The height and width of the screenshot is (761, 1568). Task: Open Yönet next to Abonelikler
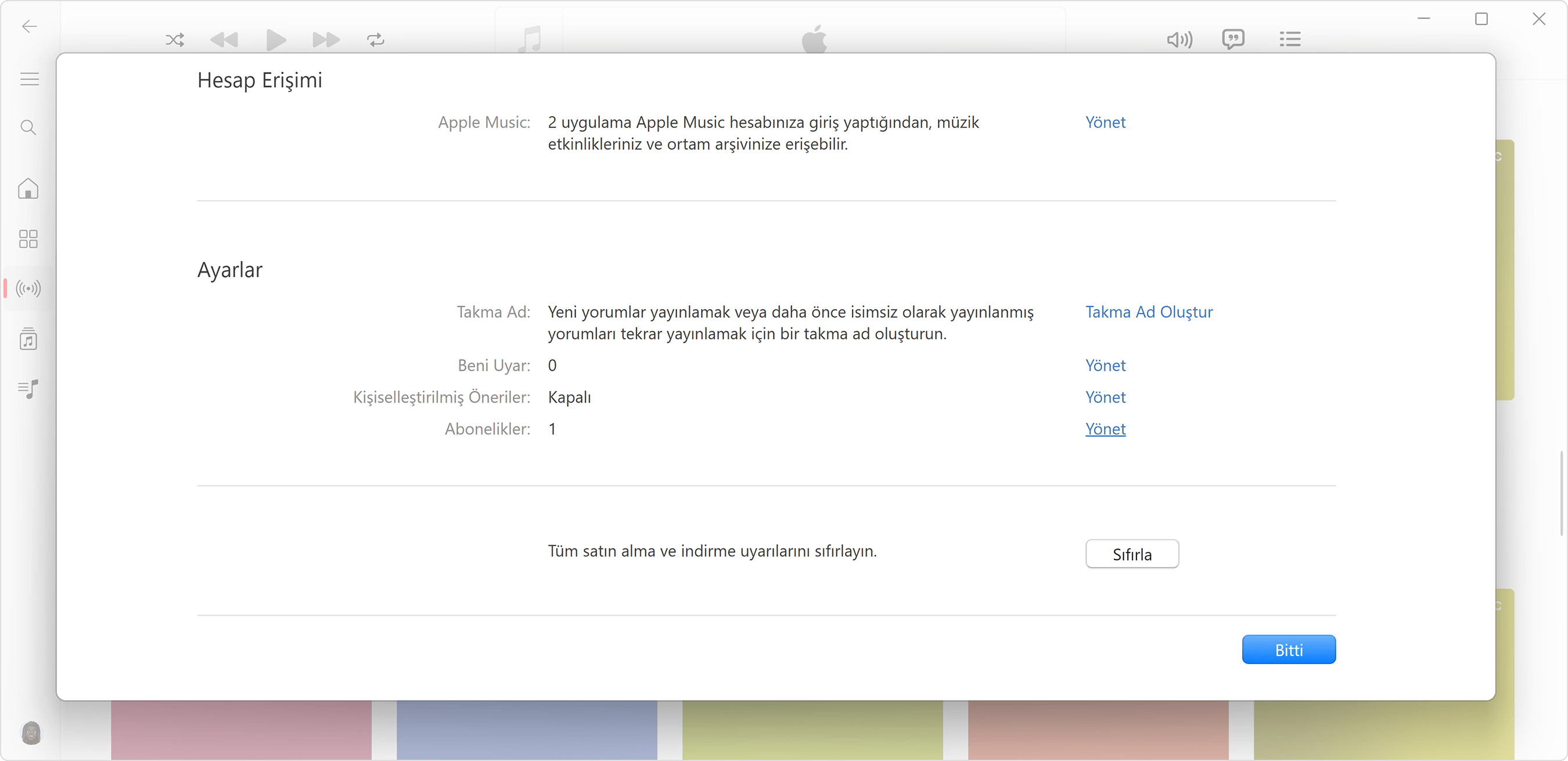coord(1105,429)
